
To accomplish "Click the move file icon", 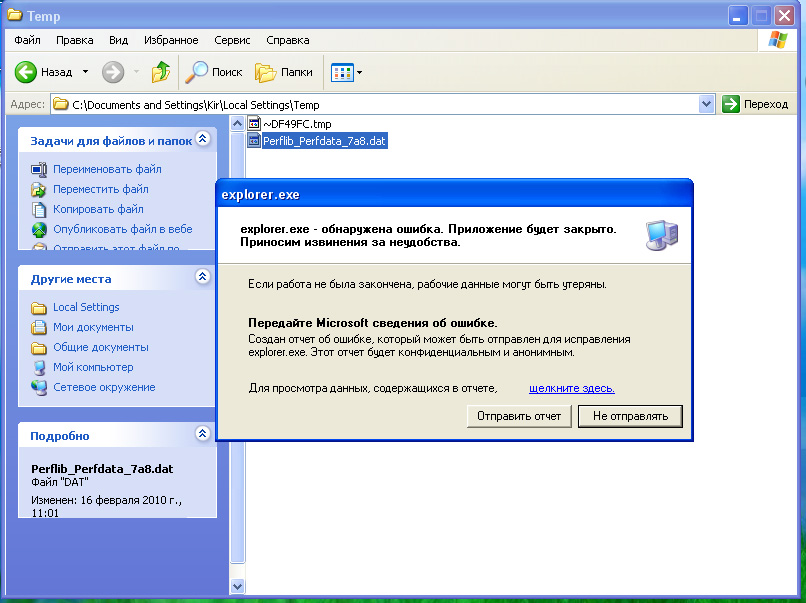I will click(39, 190).
